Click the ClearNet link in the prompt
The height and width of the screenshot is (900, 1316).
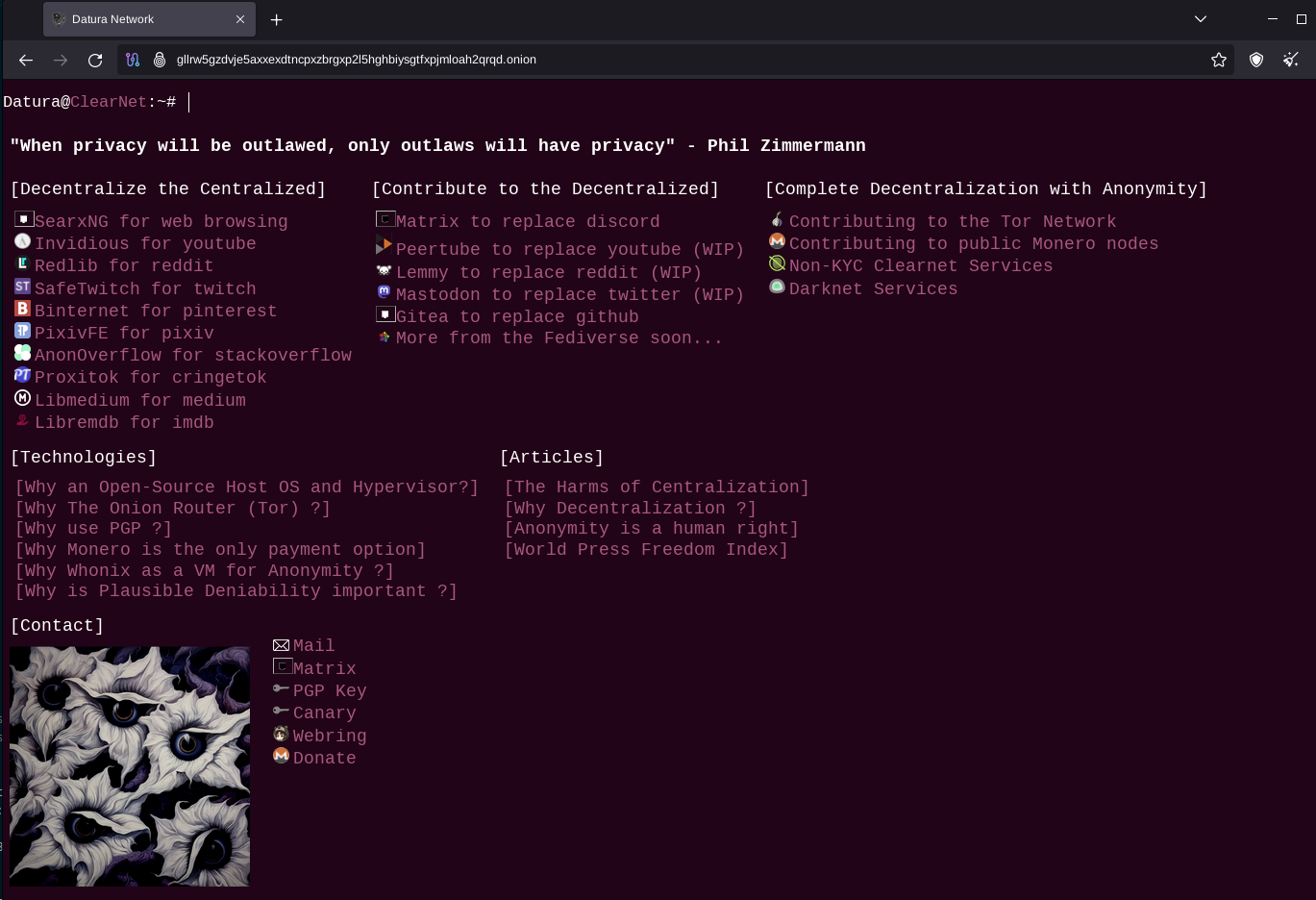click(x=109, y=102)
